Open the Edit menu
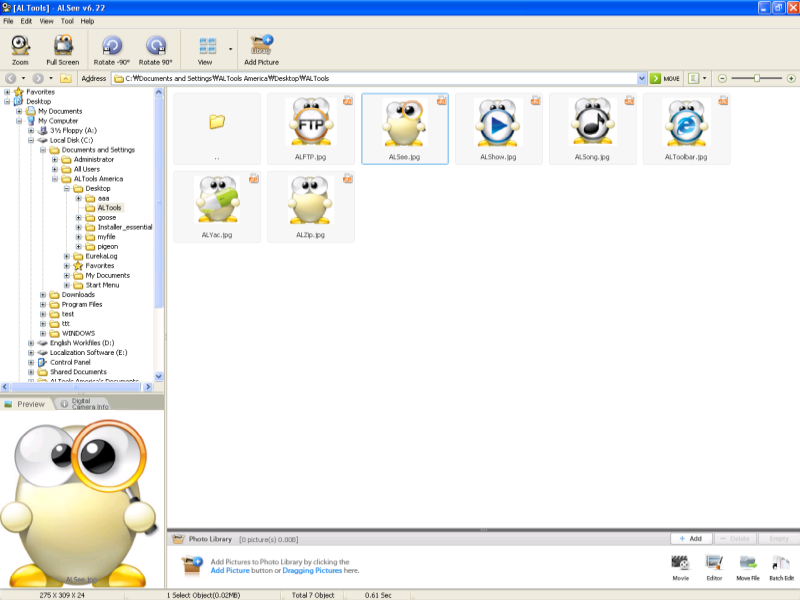 click(x=26, y=21)
